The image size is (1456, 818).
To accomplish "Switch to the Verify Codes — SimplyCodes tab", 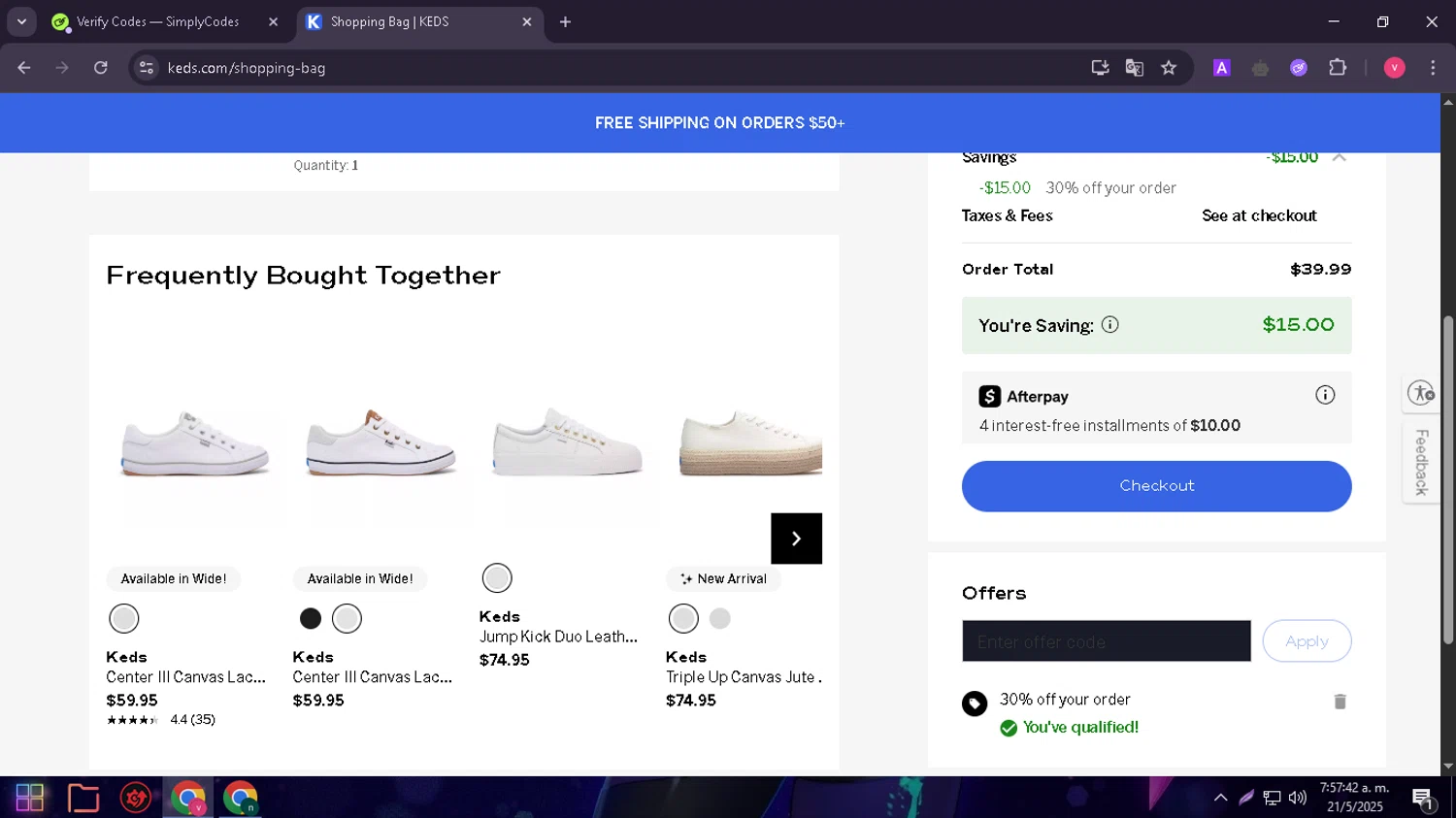I will tap(157, 21).
